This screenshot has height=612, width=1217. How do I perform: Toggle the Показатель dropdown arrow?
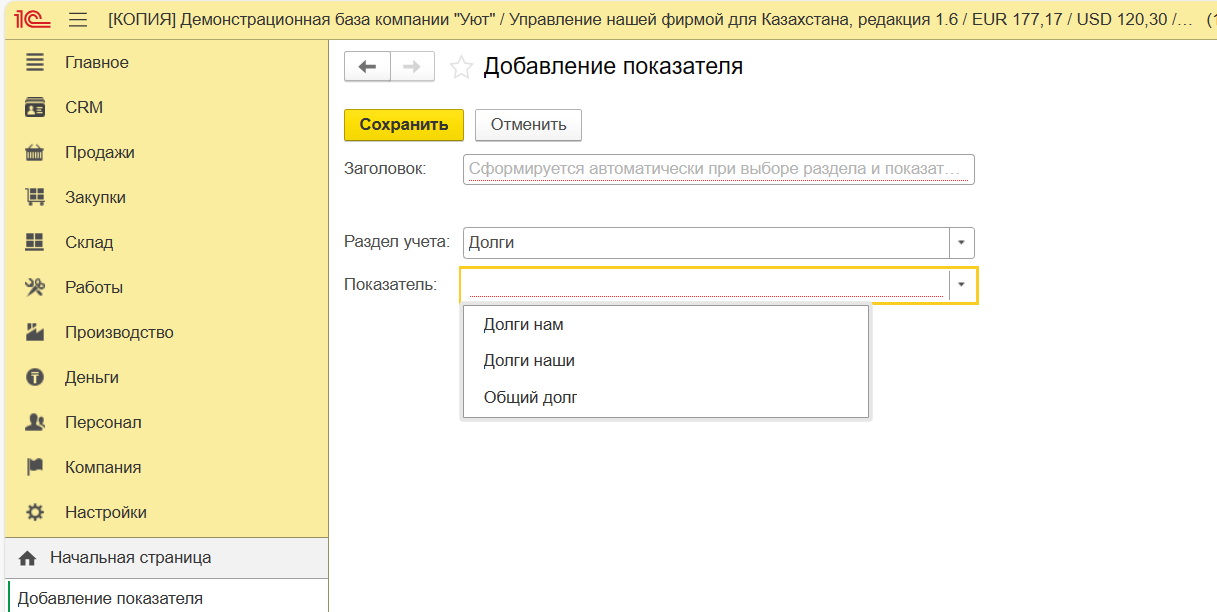[961, 285]
